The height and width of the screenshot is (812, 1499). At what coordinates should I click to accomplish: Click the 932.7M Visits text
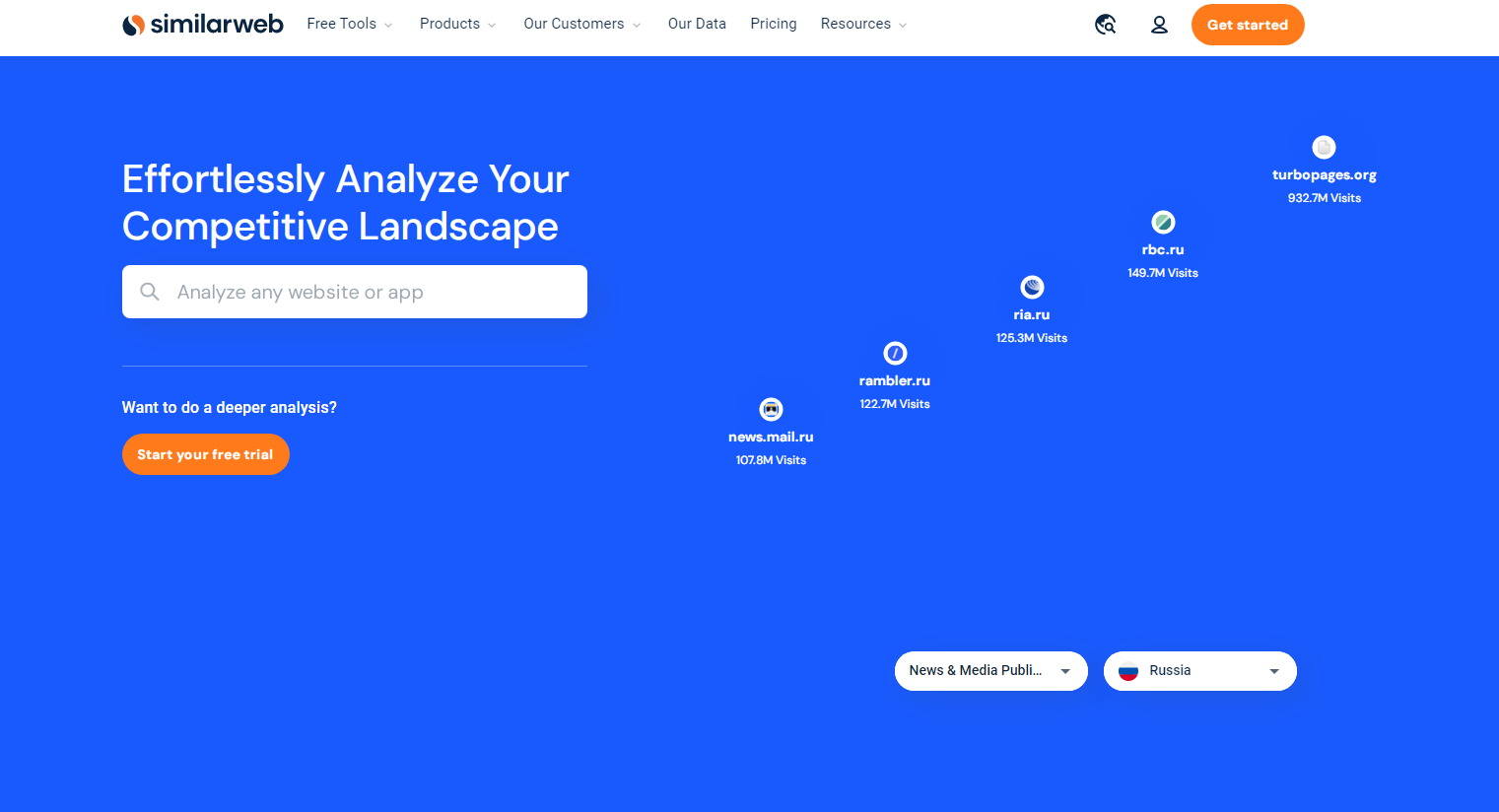[x=1324, y=198]
